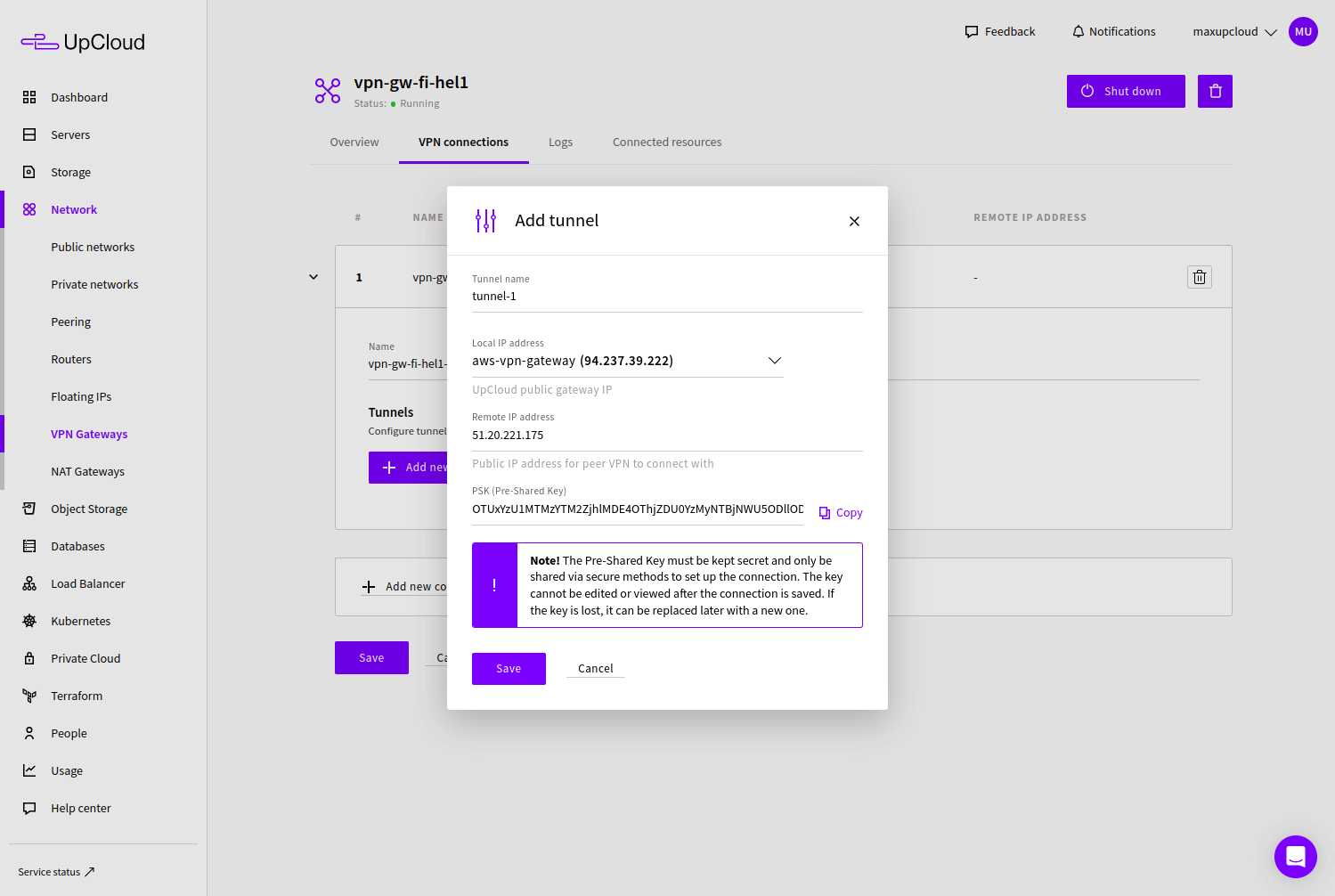The image size is (1335, 896).
Task: Click the UpCloud logo
Action: click(x=83, y=42)
